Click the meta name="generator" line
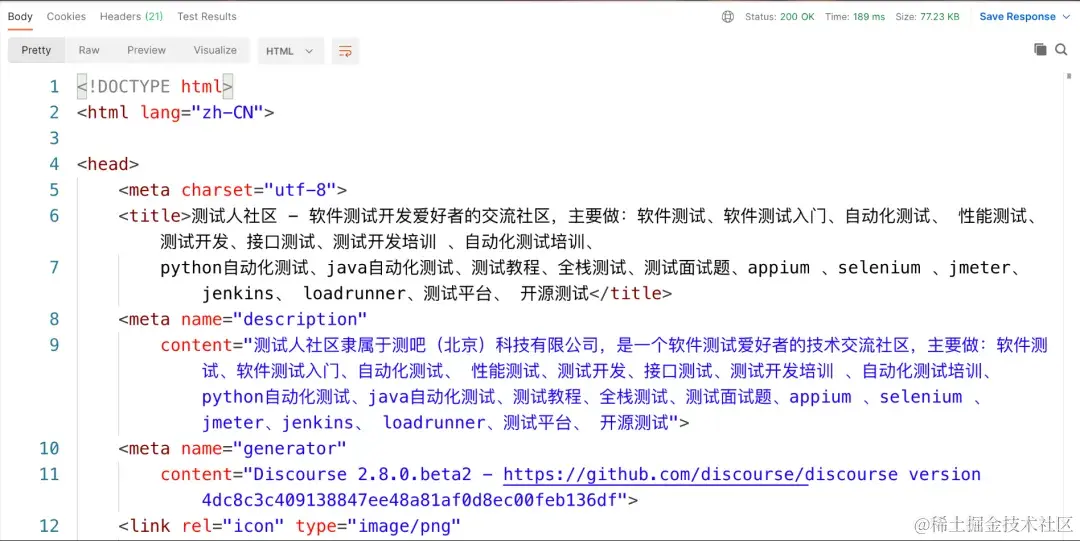This screenshot has height=541, width=1080. point(232,449)
